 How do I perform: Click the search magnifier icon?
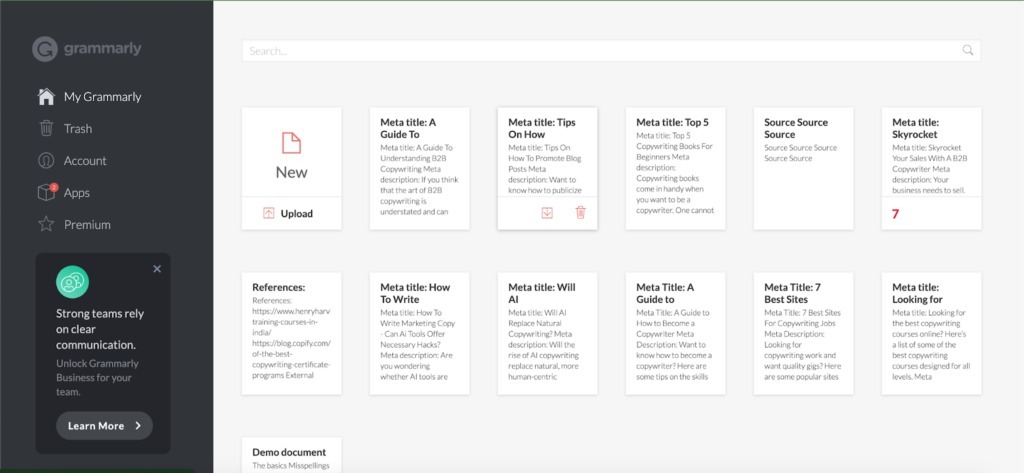coord(967,50)
